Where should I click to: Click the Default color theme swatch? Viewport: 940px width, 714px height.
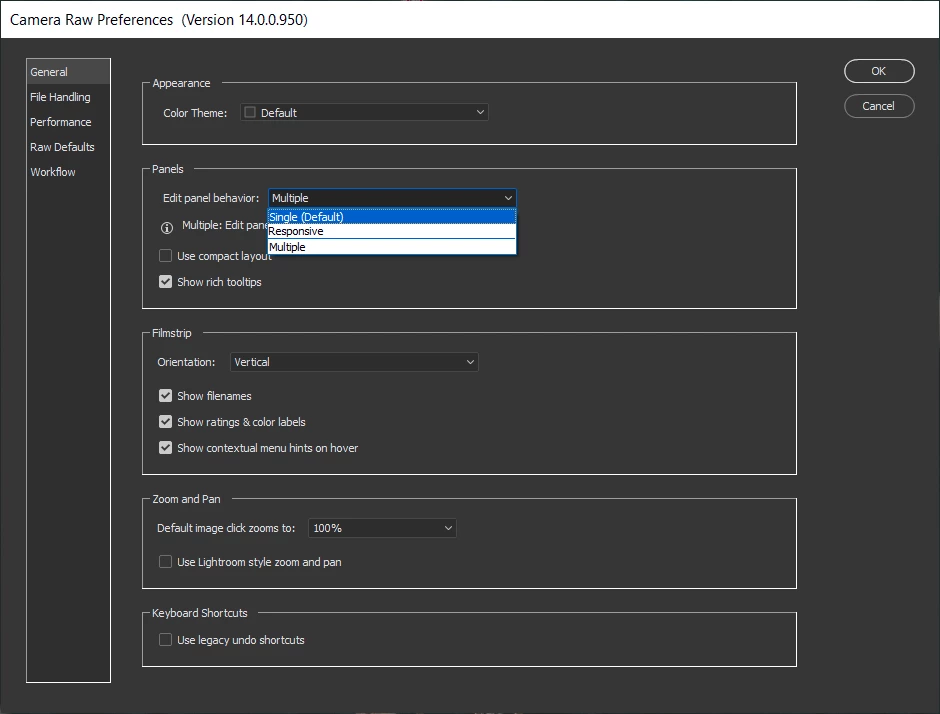pos(251,113)
